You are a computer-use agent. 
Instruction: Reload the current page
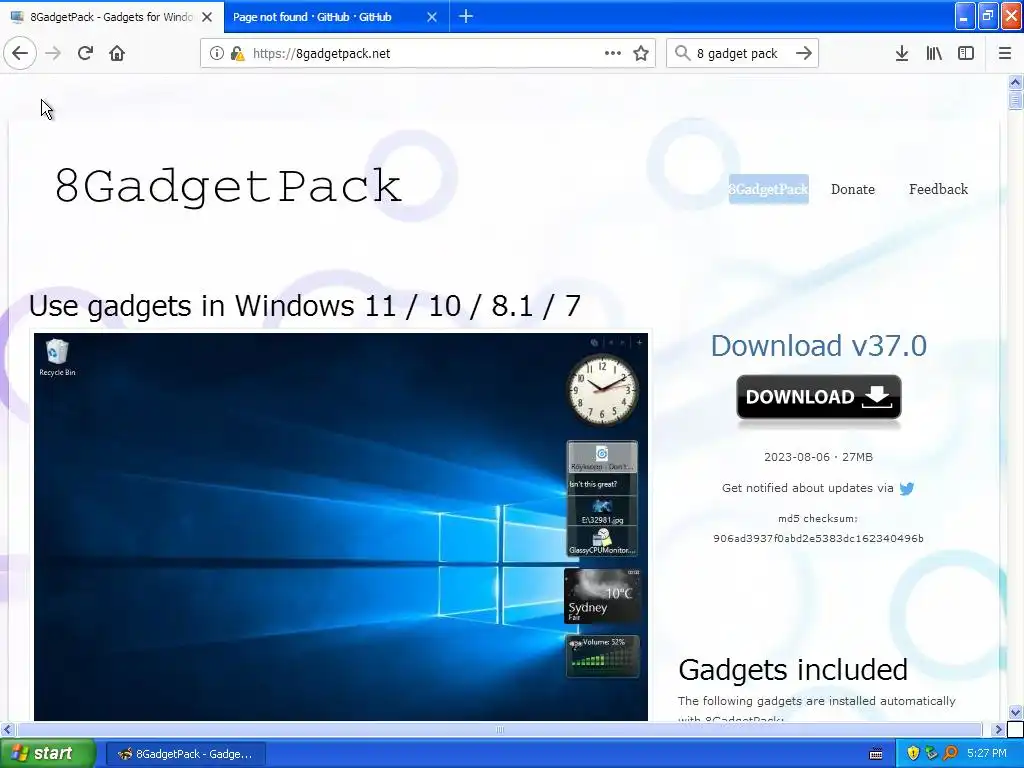pos(85,53)
